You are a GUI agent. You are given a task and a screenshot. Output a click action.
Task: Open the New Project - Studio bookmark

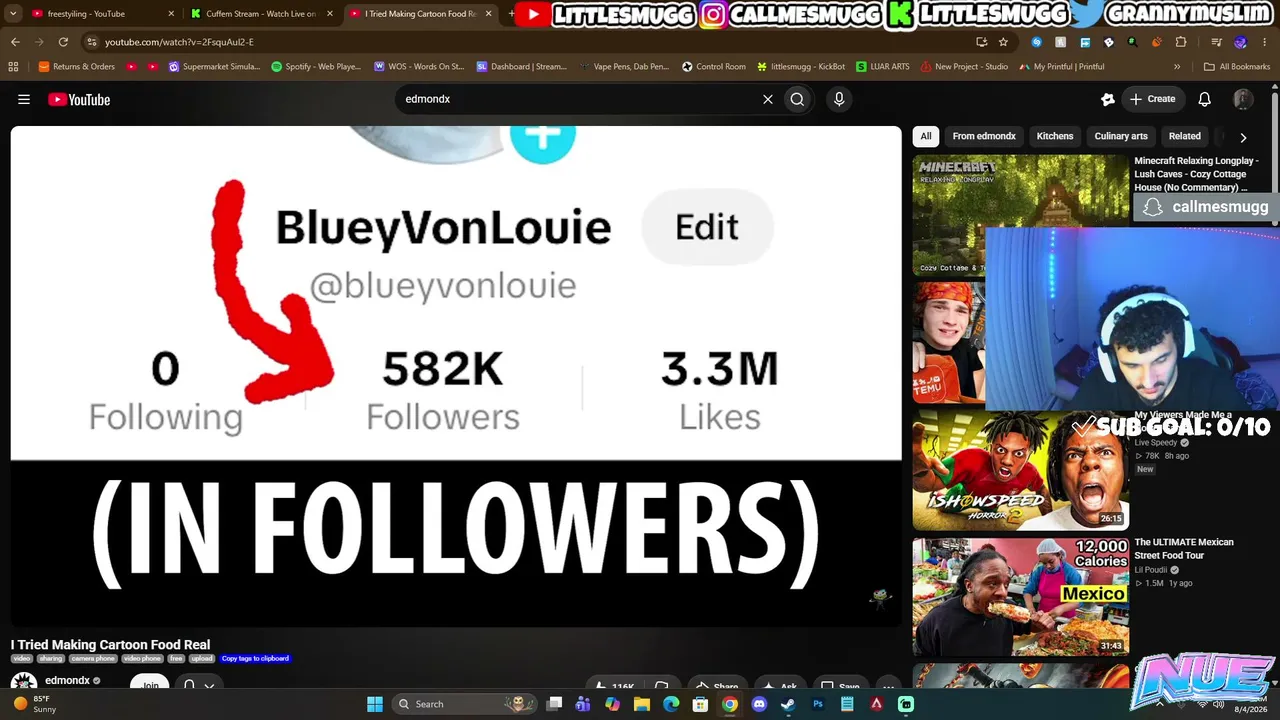pos(964,67)
